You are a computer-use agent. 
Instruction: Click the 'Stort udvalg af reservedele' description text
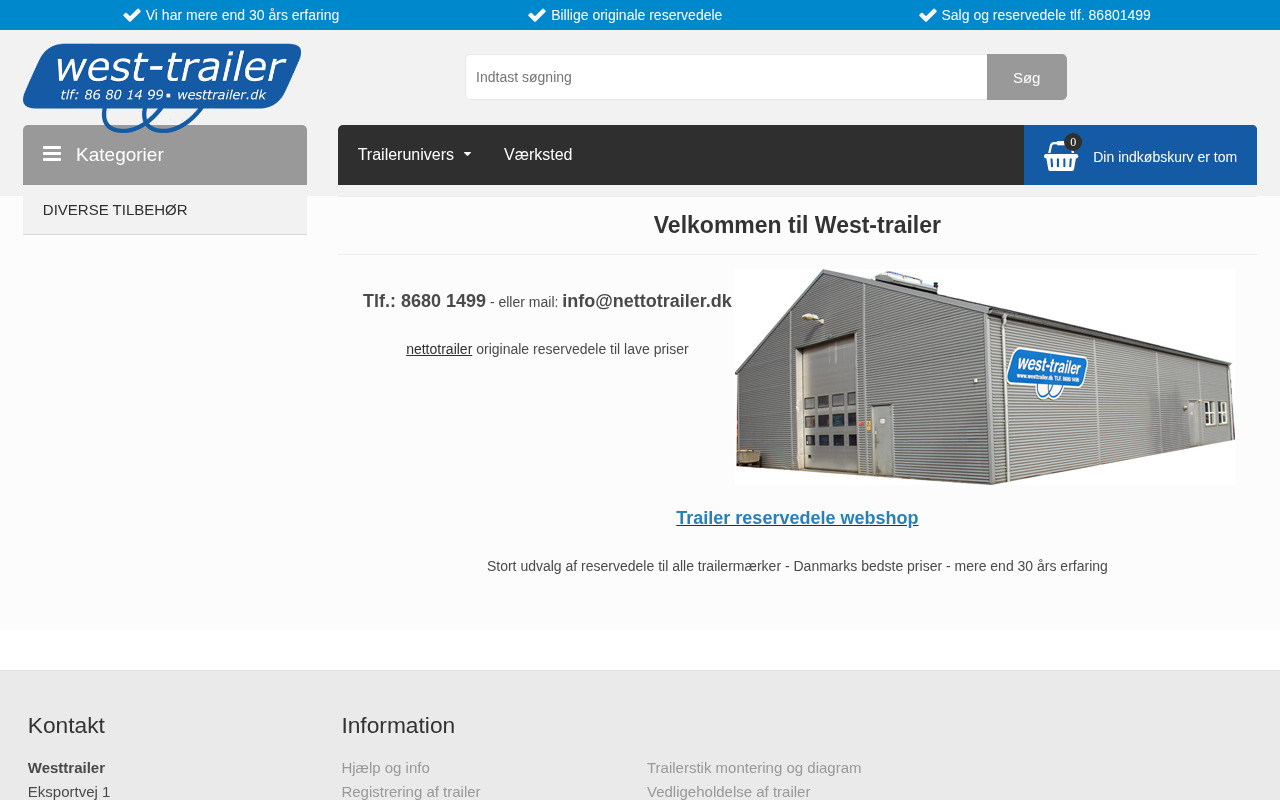tap(797, 566)
